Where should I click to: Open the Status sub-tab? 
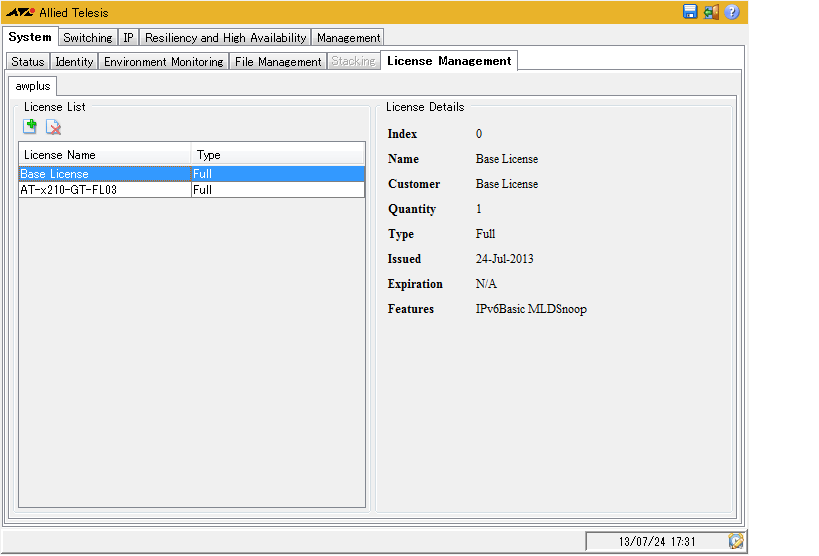[28, 62]
